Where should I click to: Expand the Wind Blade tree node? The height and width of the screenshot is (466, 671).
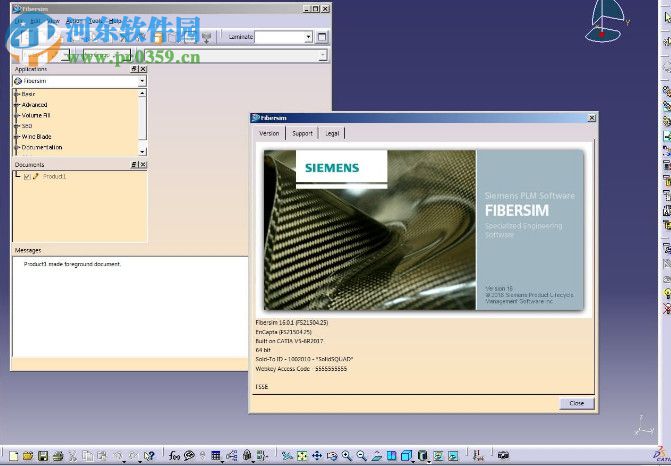coord(17,137)
